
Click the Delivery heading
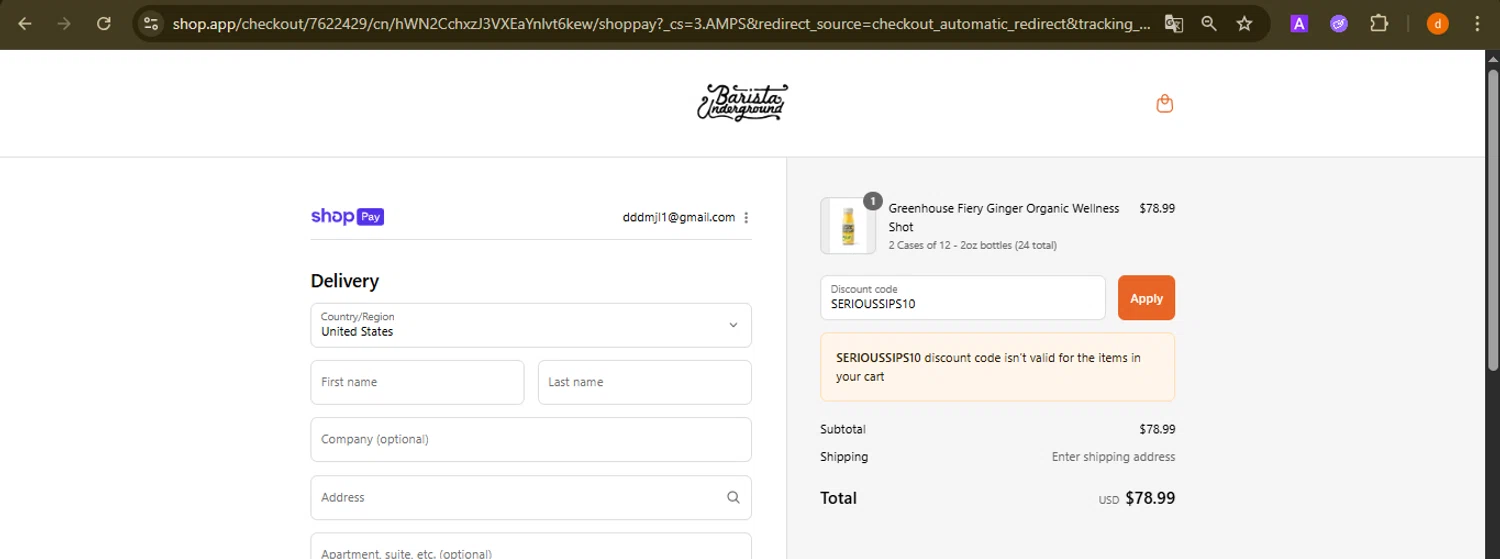(x=345, y=281)
